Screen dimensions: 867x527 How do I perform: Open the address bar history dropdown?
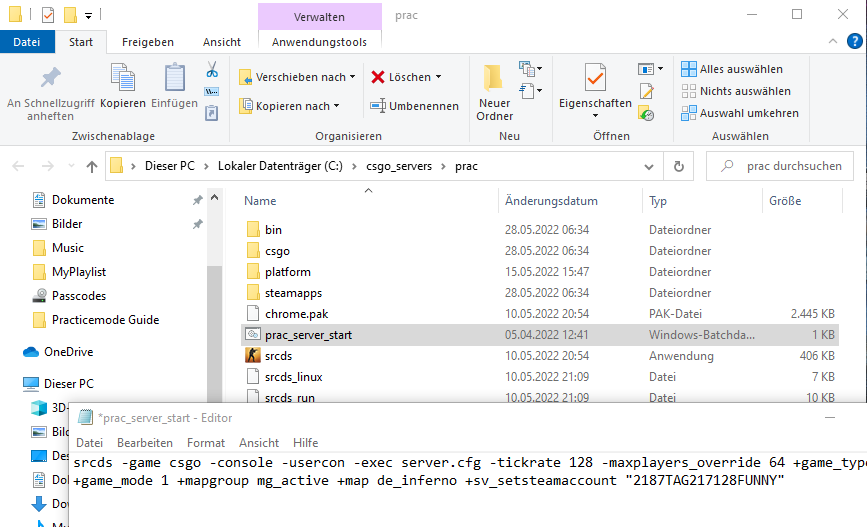[649, 166]
